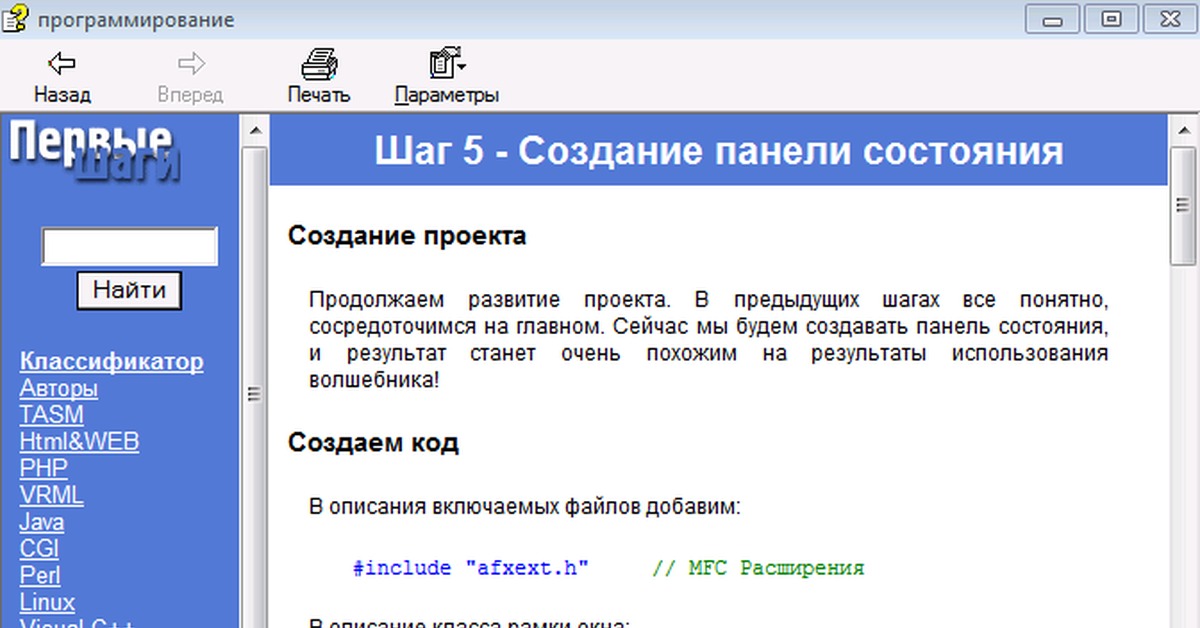1200x628 pixels.
Task: Click the Найти search button
Action: (x=129, y=290)
